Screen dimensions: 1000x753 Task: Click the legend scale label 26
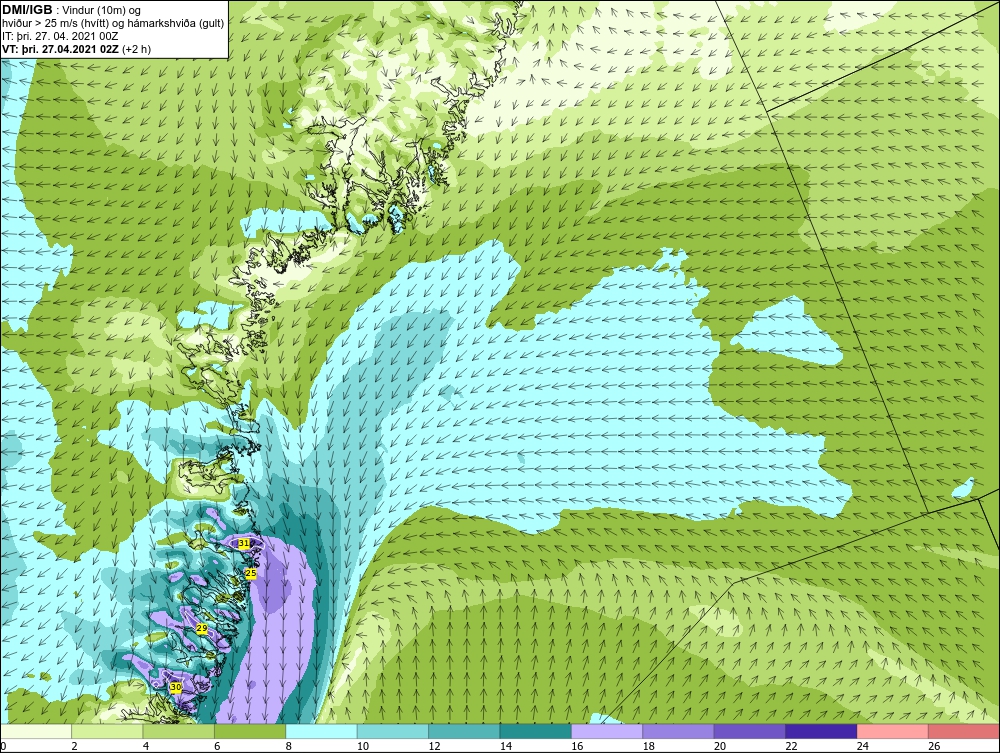(x=934, y=746)
